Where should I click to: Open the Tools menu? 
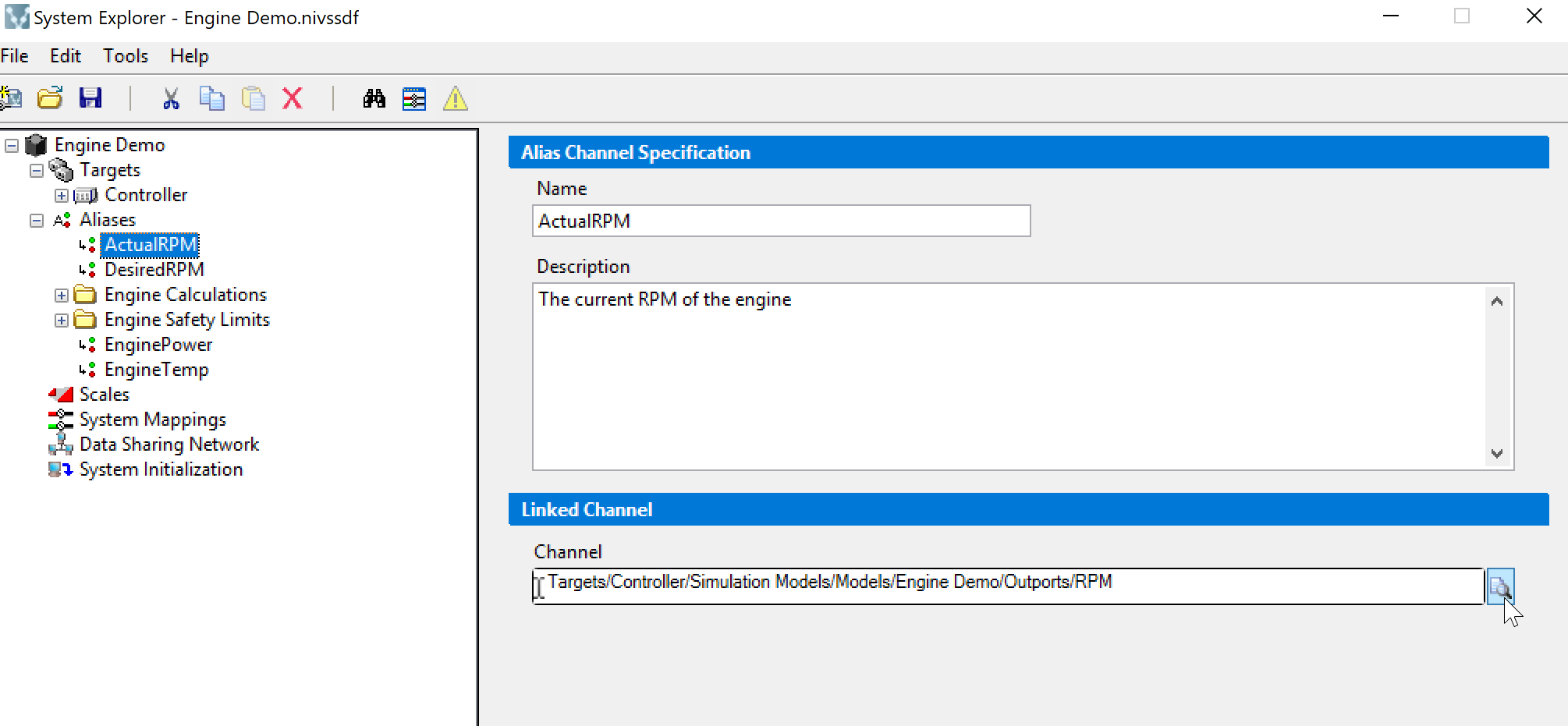point(126,56)
